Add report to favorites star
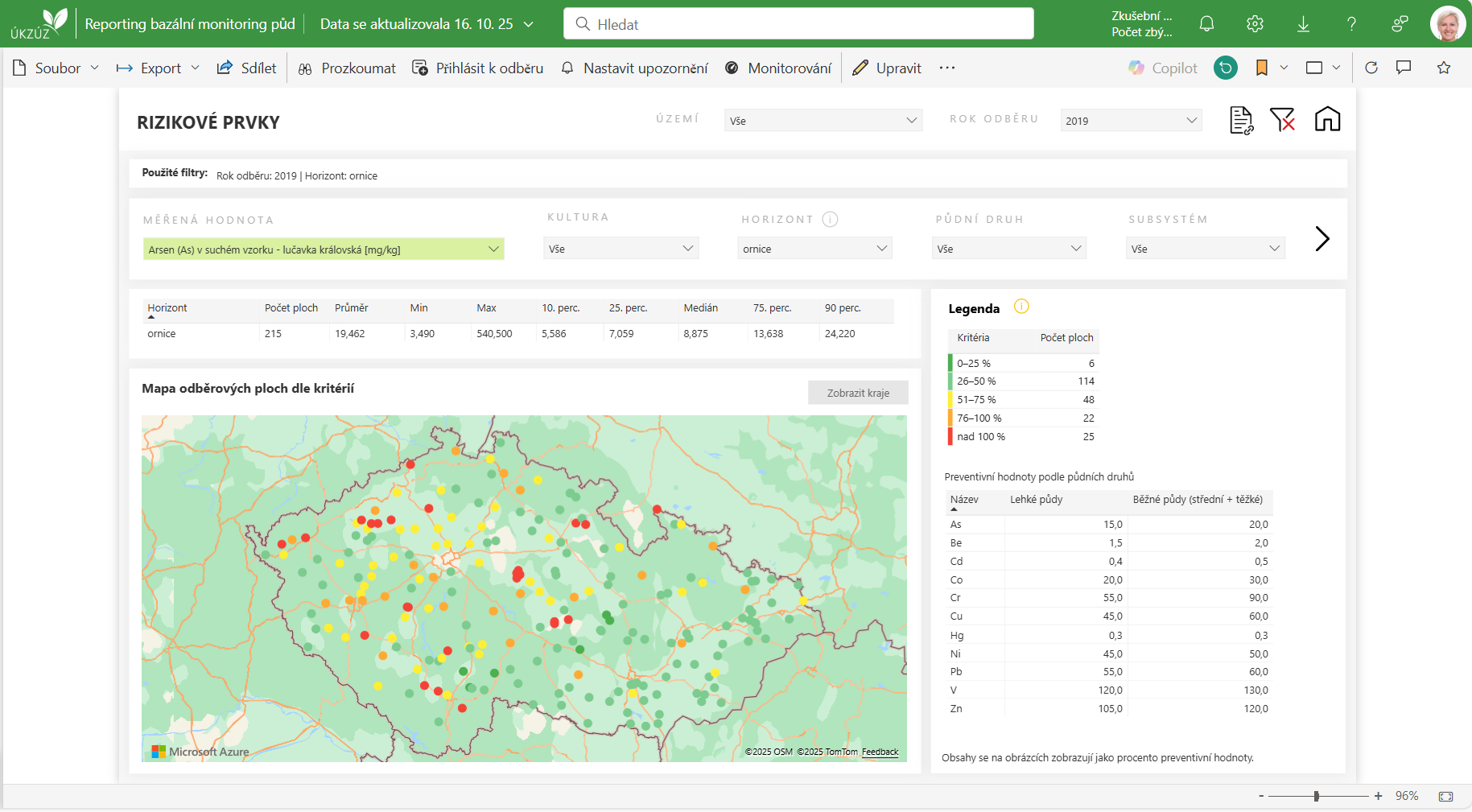1472x812 pixels. [x=1444, y=68]
